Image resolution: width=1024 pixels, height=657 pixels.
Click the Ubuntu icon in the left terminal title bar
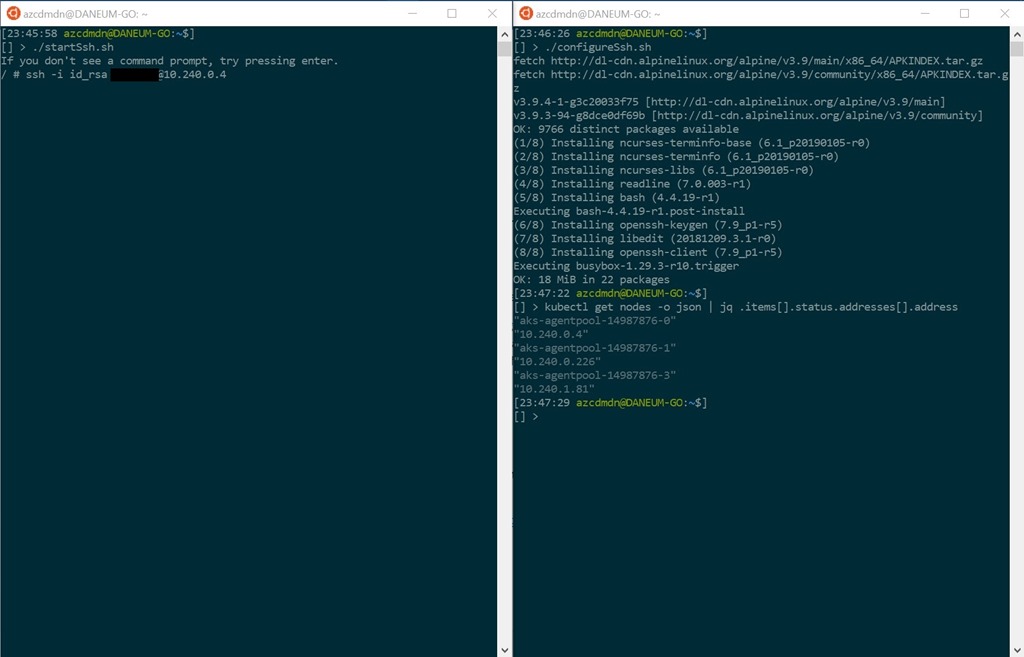(x=13, y=13)
